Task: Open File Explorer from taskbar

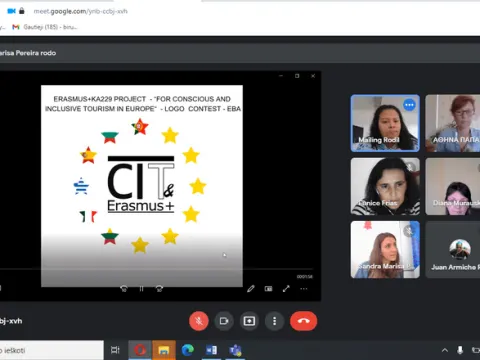Action: (x=164, y=350)
